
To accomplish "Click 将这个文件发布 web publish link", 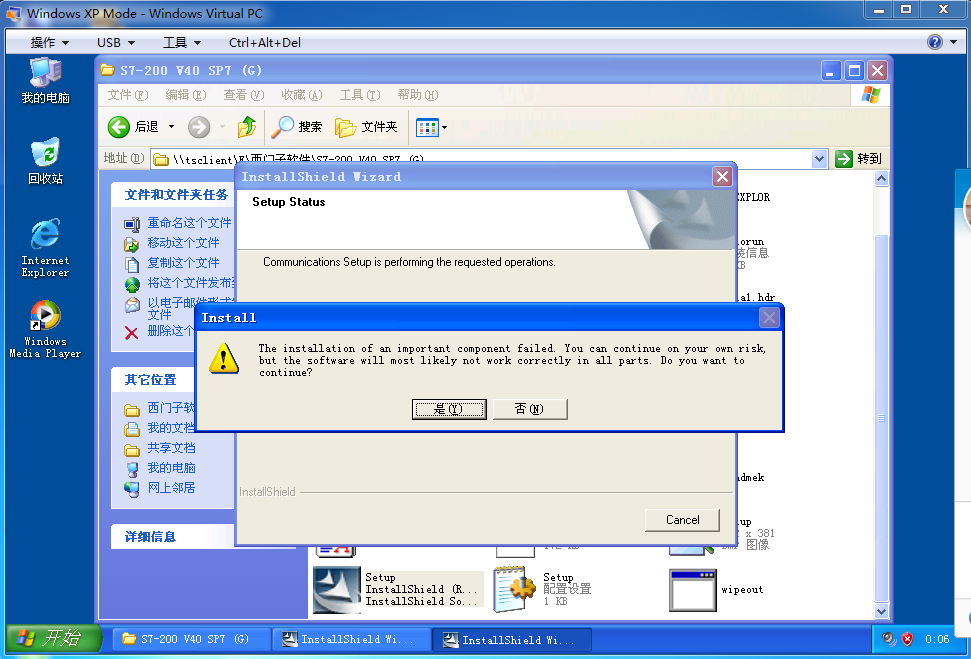I will pos(191,283).
